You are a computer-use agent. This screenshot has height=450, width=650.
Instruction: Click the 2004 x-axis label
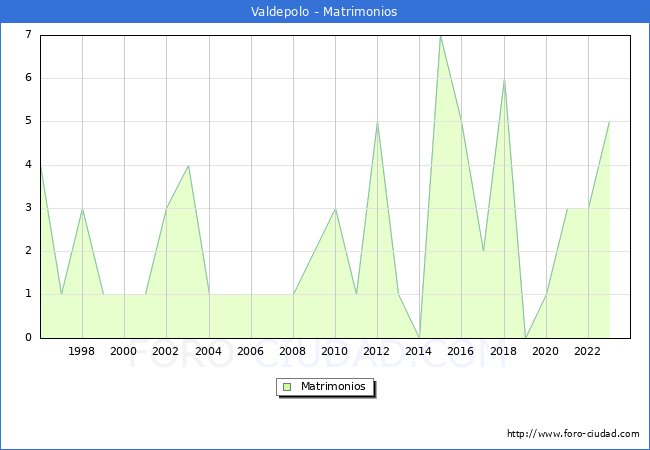(x=209, y=351)
